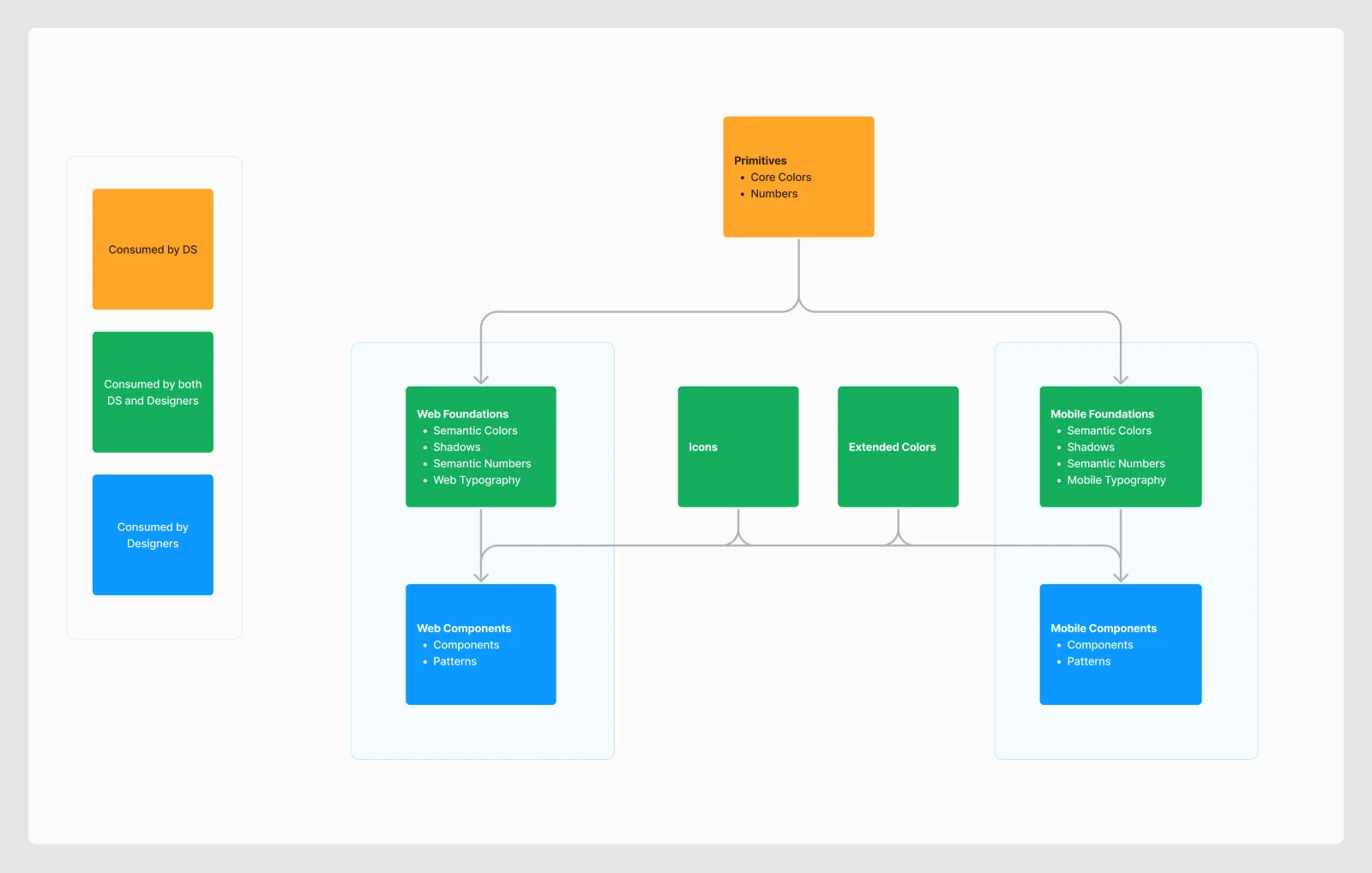Click the 'Web Foundations' heading text
Viewport: 1372px width, 873px height.
[462, 414]
